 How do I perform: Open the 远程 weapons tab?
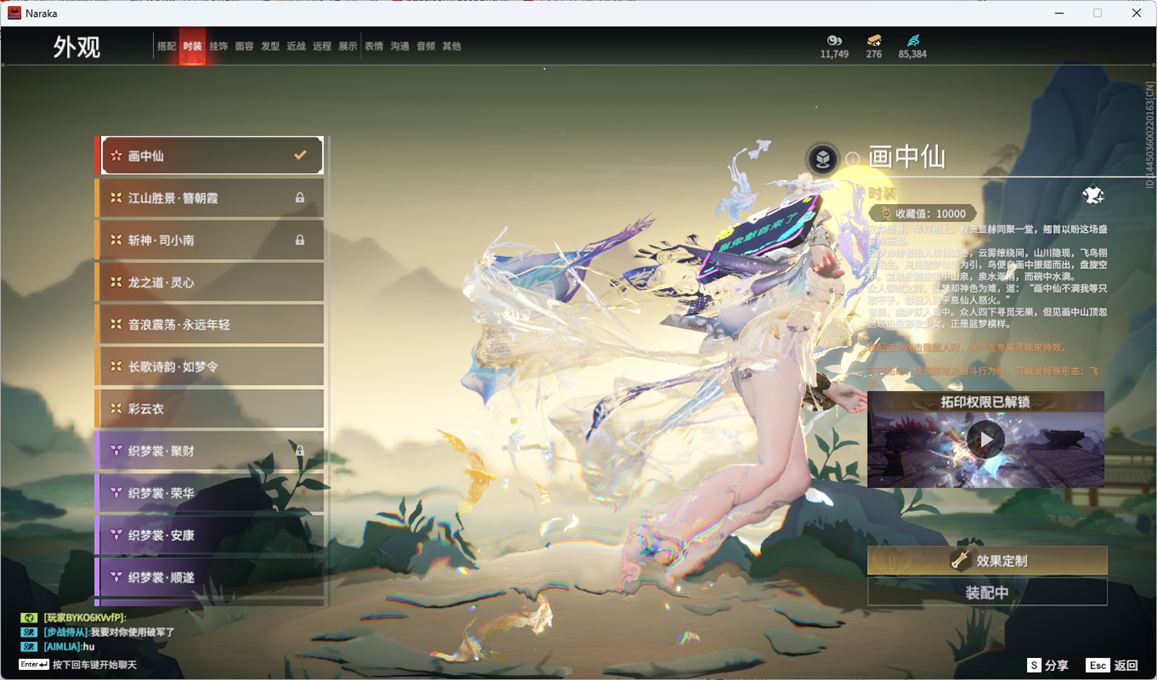point(322,46)
